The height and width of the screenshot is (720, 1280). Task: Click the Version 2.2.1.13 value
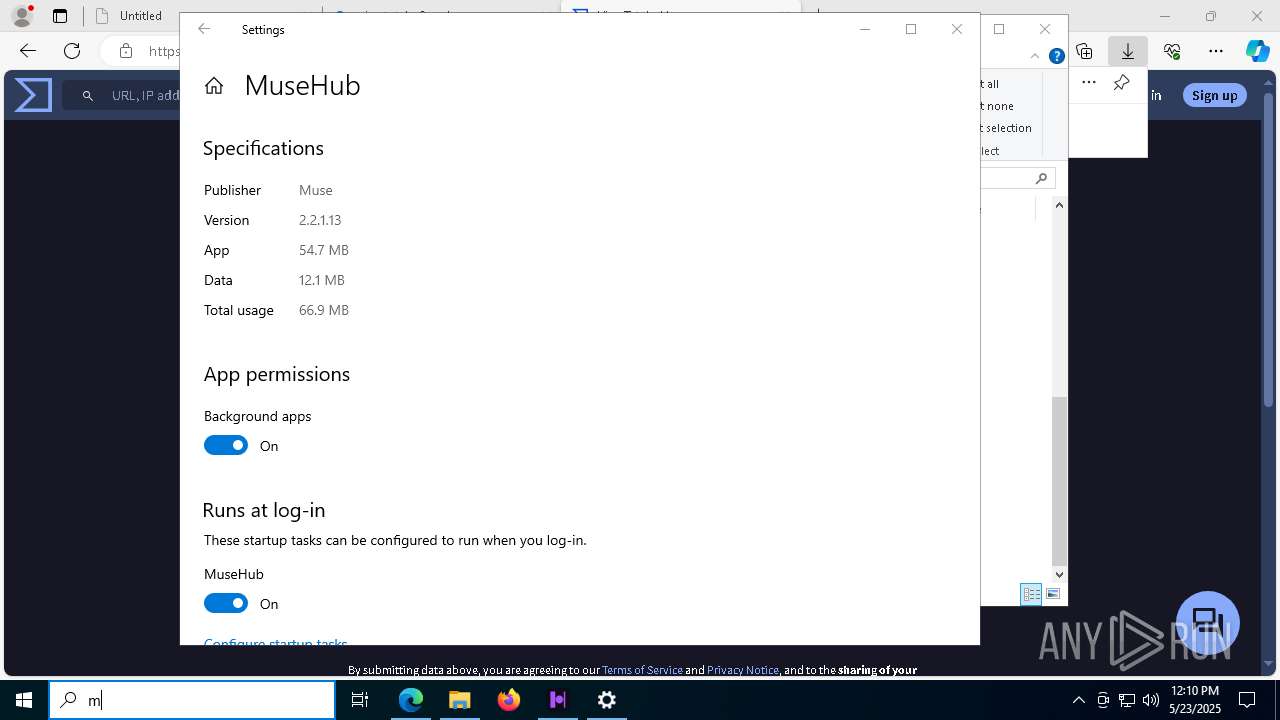(x=320, y=220)
